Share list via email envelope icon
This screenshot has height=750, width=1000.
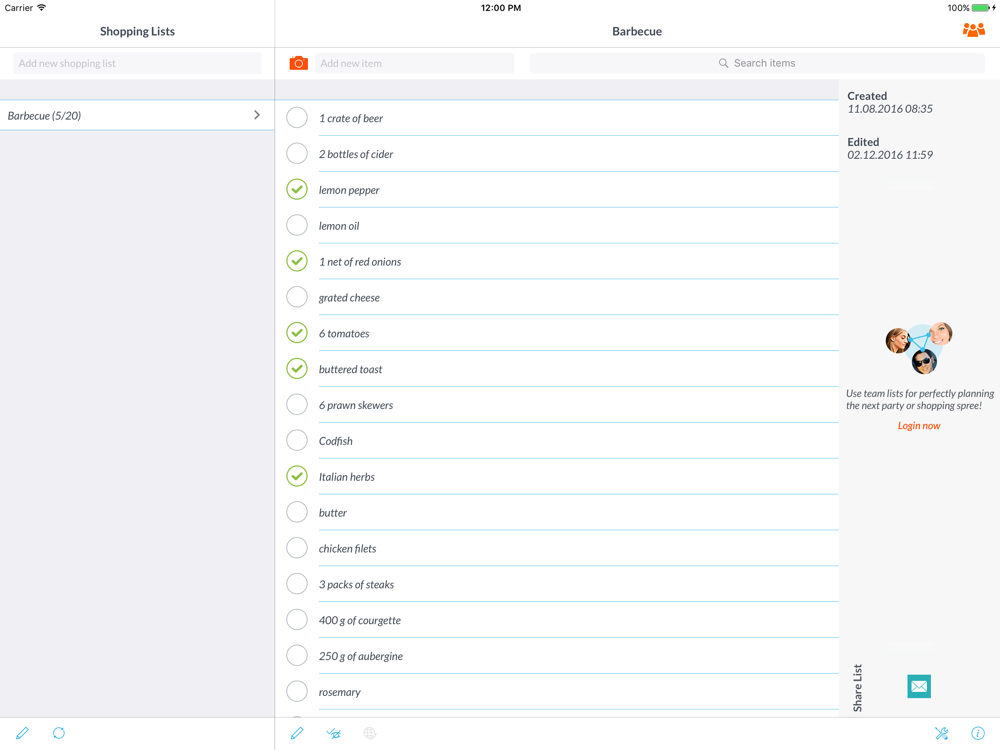click(x=918, y=686)
